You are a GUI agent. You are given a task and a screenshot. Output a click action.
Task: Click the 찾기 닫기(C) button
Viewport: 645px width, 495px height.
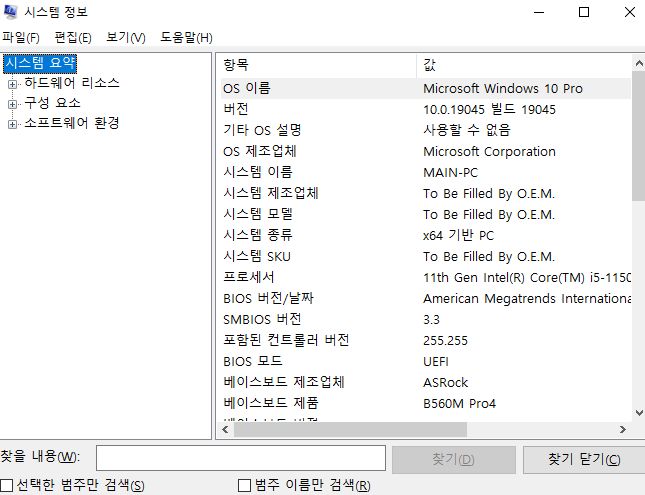[584, 459]
